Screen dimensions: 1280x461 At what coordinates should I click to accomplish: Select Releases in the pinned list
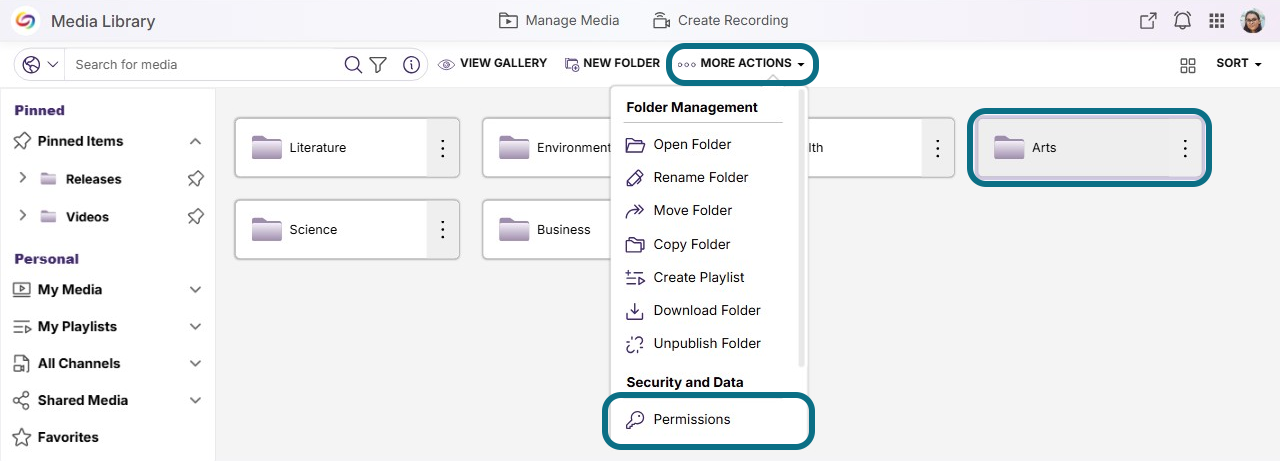(x=93, y=179)
